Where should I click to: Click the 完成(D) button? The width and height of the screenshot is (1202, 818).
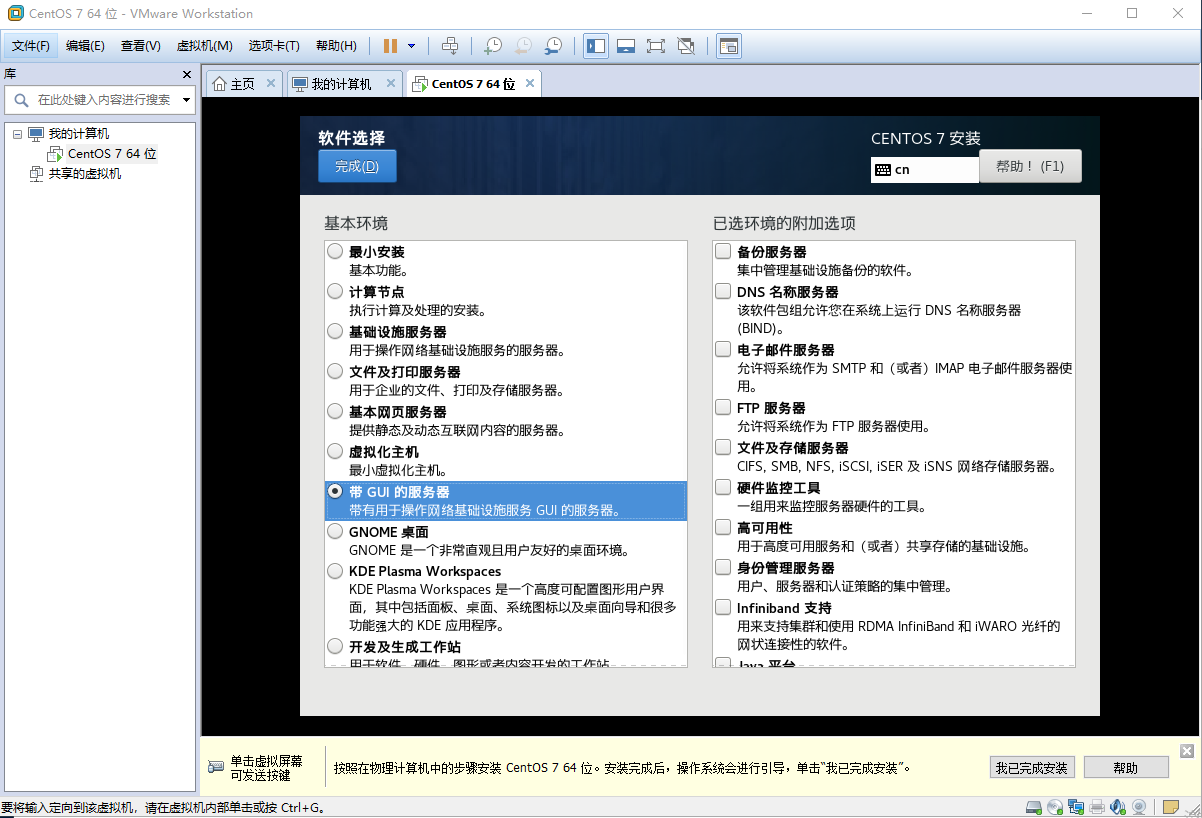click(x=357, y=166)
